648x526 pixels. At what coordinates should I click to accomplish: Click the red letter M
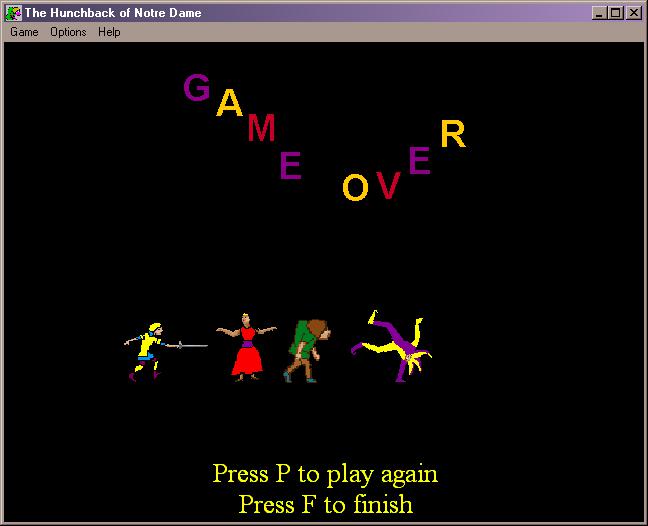[261, 127]
